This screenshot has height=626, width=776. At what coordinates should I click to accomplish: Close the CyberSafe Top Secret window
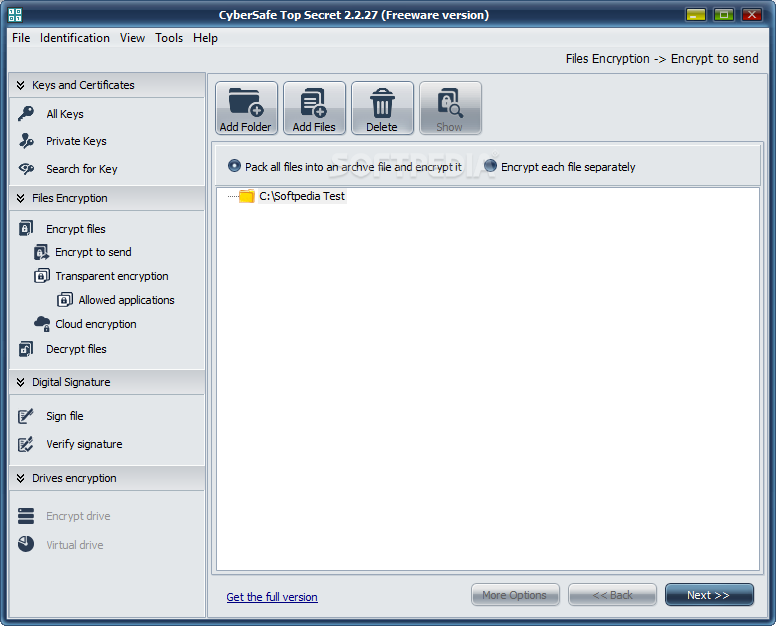752,15
